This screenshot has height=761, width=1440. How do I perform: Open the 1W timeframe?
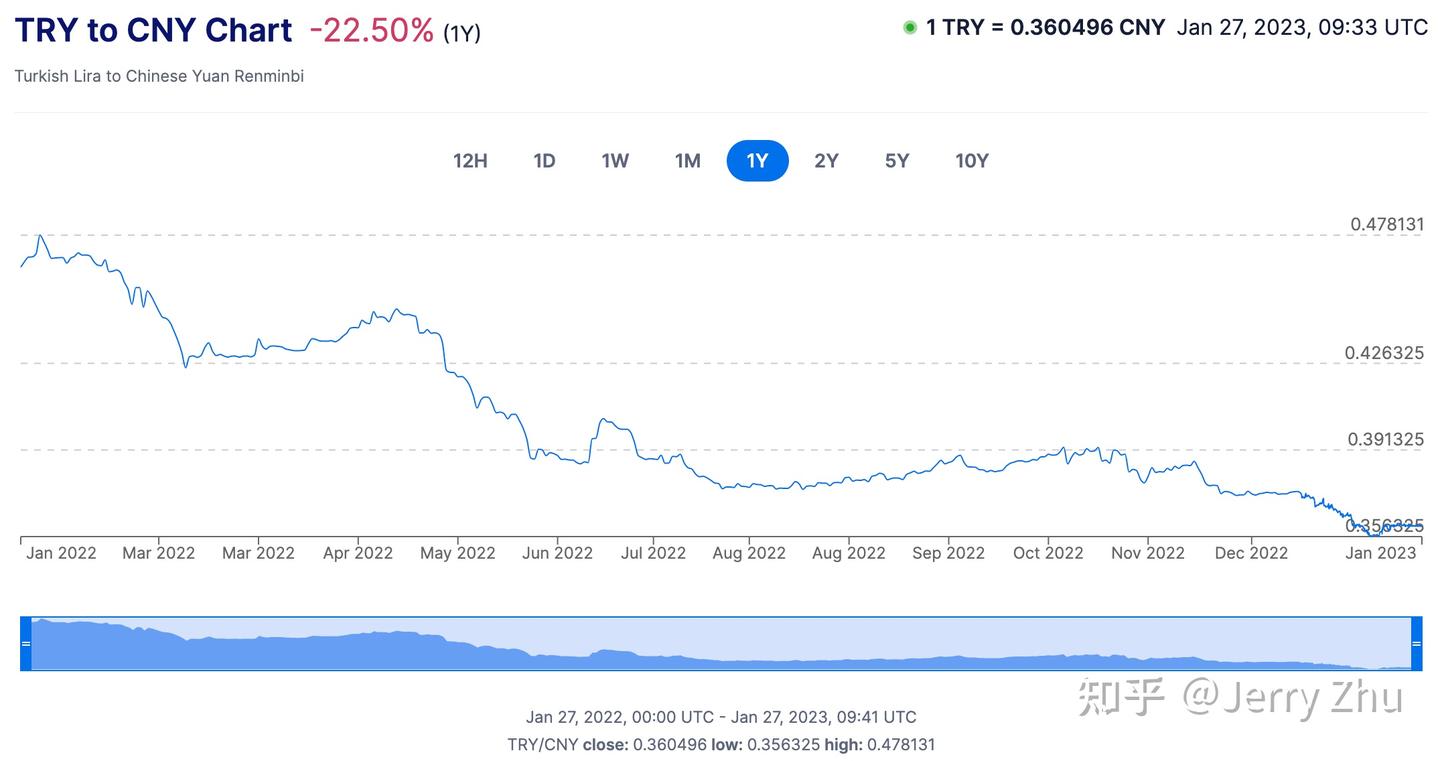[x=615, y=160]
